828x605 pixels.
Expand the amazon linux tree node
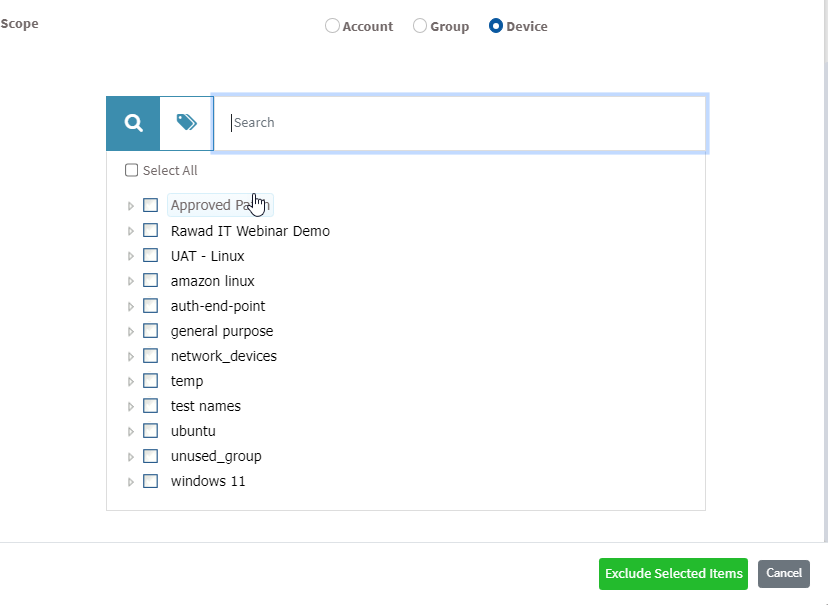[x=131, y=281]
